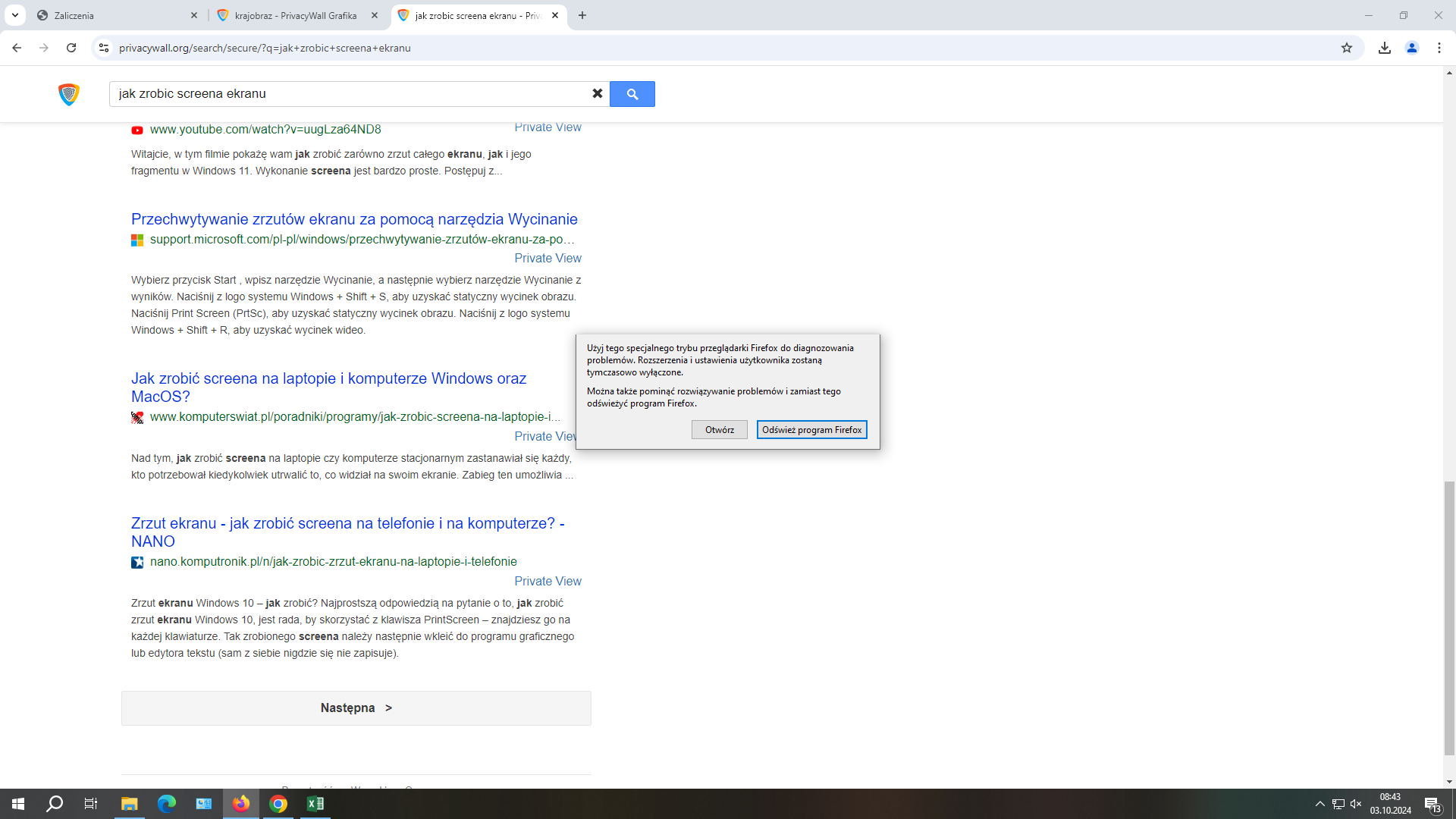Open Chrome downloads icon

[x=1385, y=48]
